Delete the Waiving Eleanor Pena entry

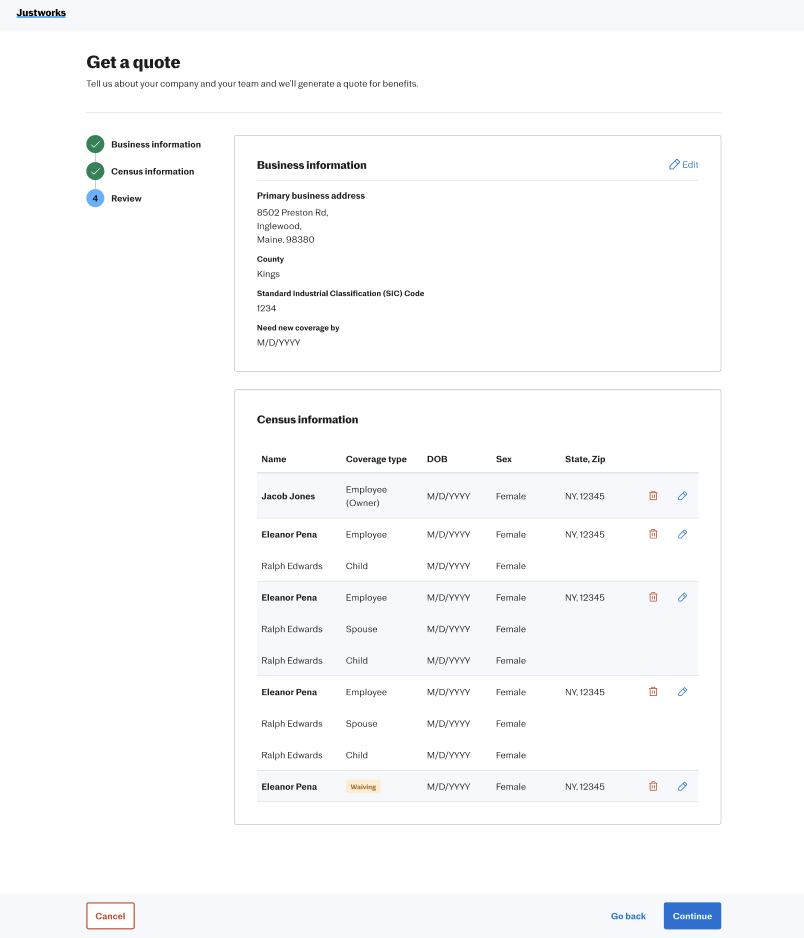[653, 787]
